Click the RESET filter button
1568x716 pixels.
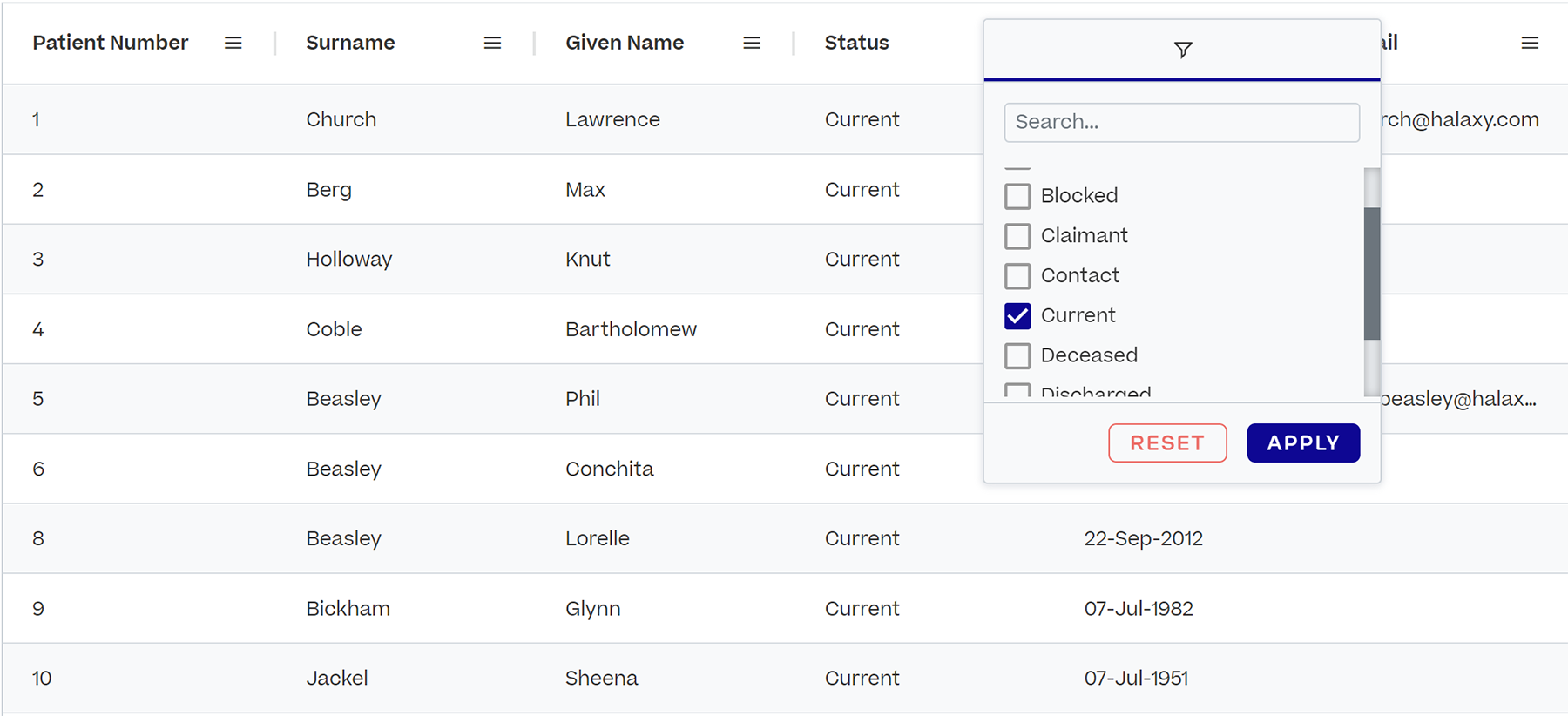tap(1167, 442)
